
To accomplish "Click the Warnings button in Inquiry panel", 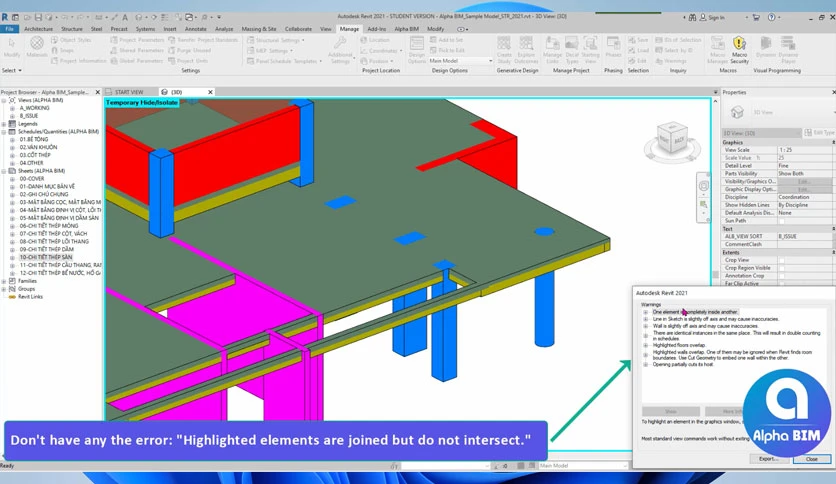I will click(671, 61).
